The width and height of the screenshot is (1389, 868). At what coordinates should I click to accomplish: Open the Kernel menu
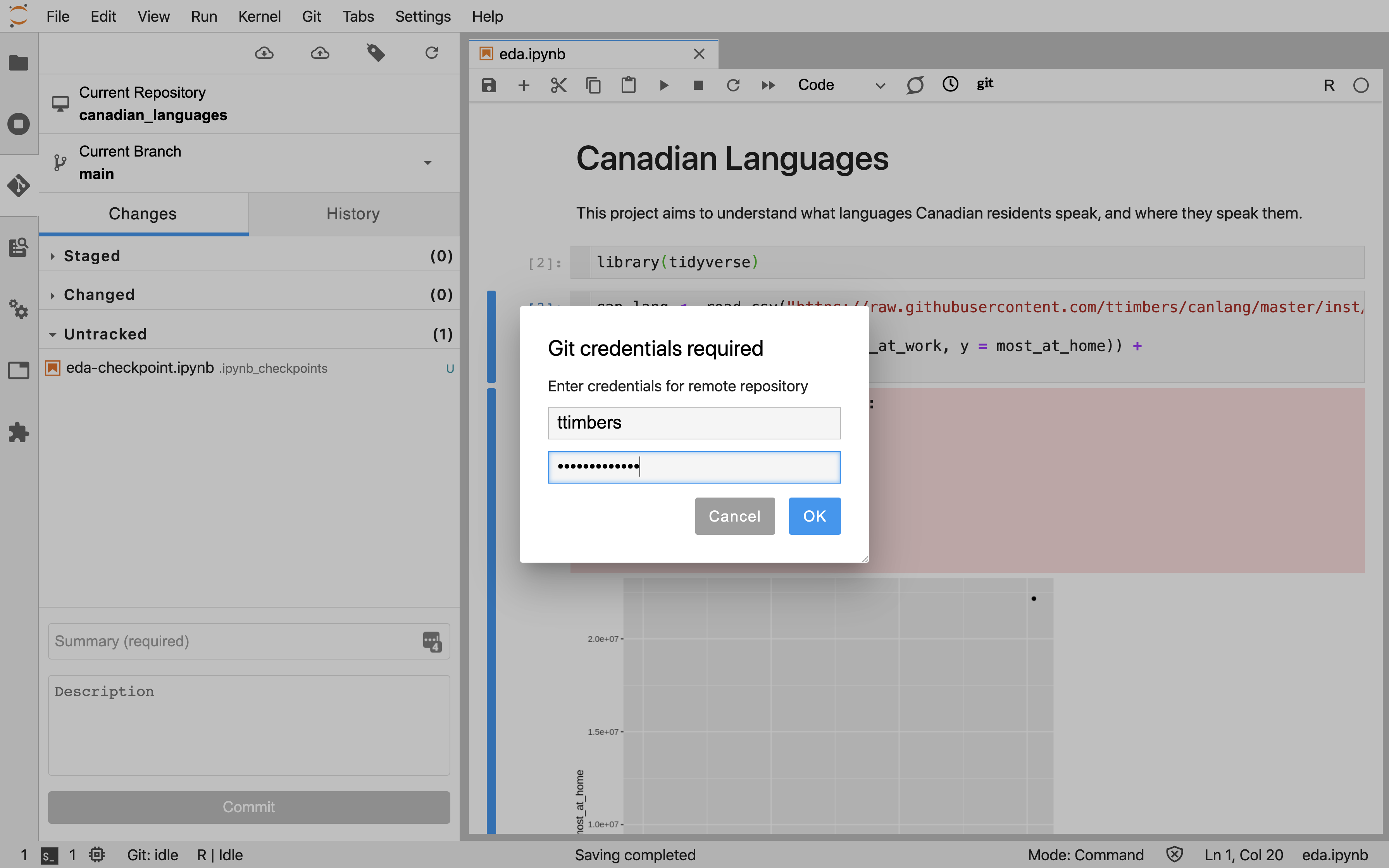[259, 16]
